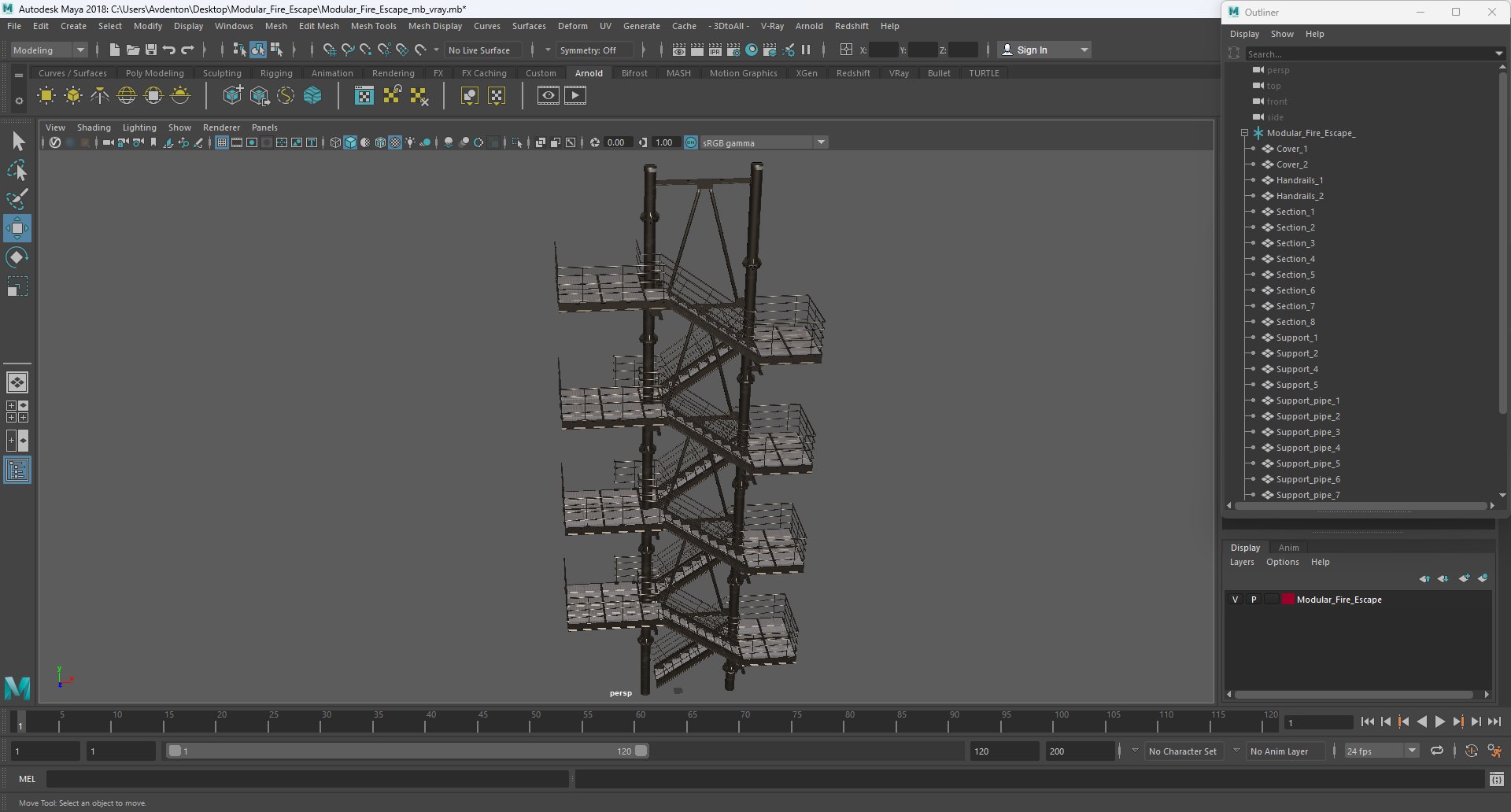
Task: Create an Arnold photometric light from the shelf
Action: pos(100,96)
